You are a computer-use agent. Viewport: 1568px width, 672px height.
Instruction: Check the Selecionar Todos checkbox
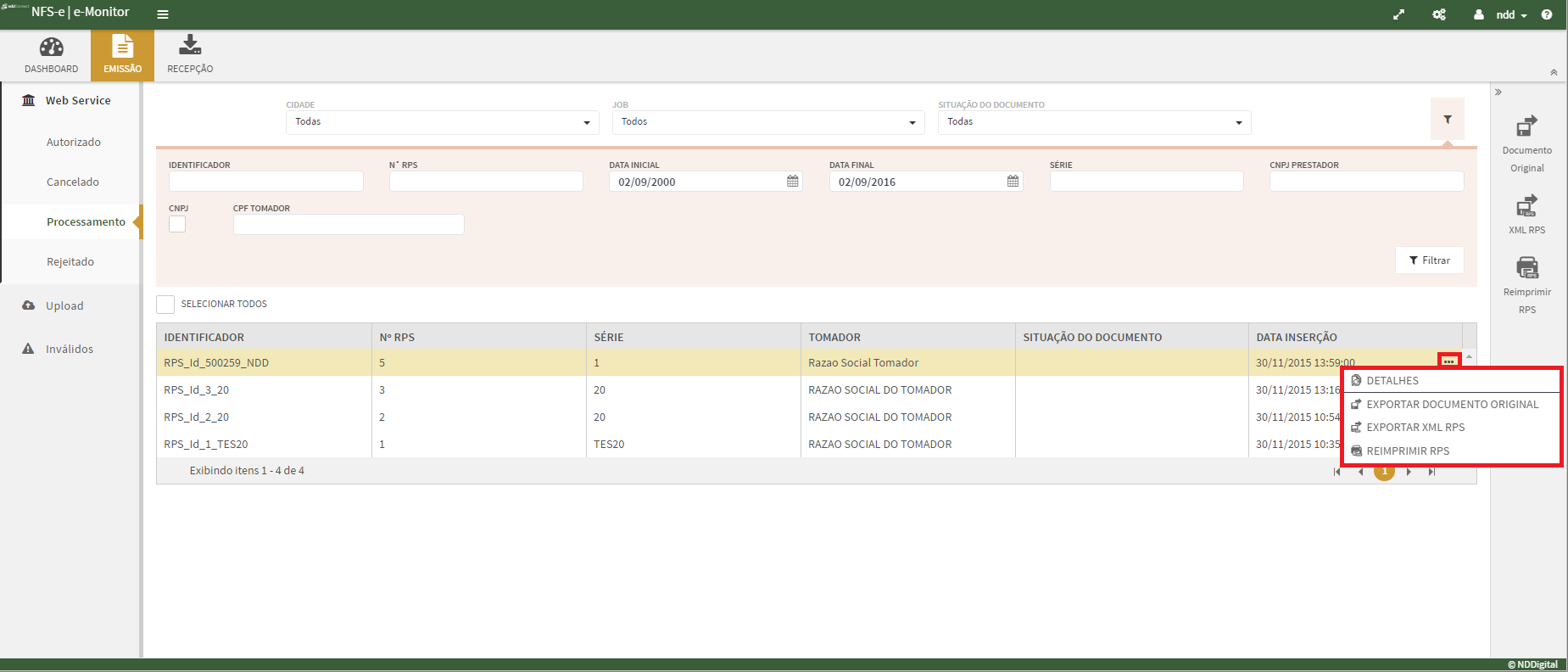click(165, 305)
